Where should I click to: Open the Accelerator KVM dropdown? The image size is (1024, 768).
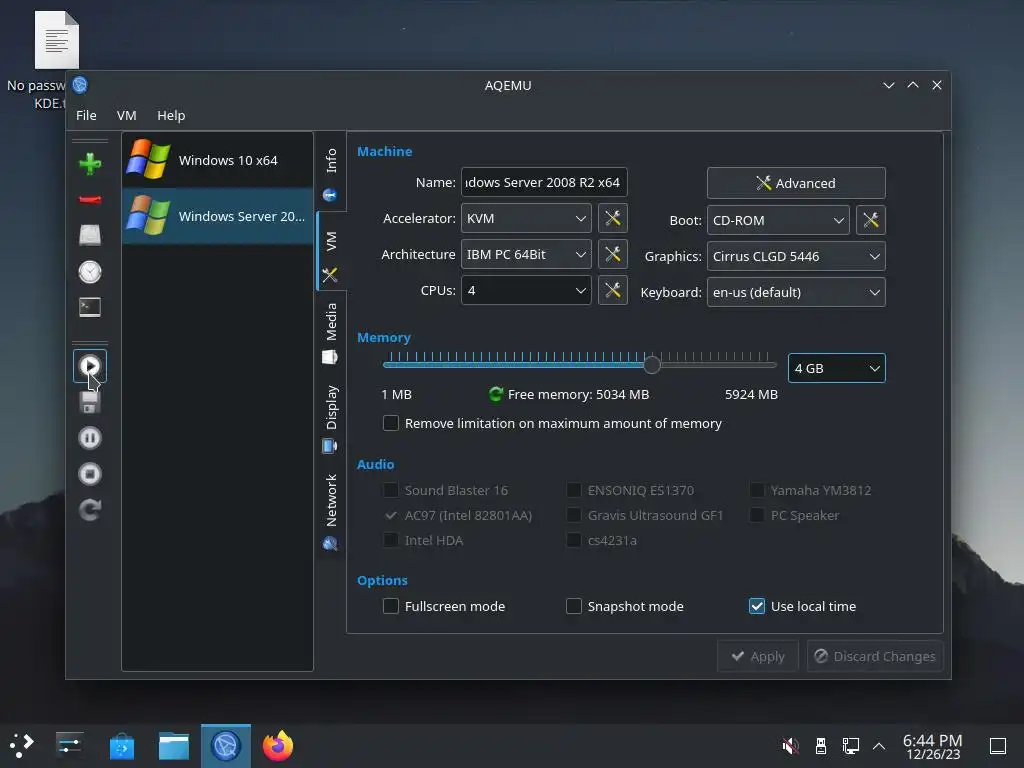coord(526,218)
